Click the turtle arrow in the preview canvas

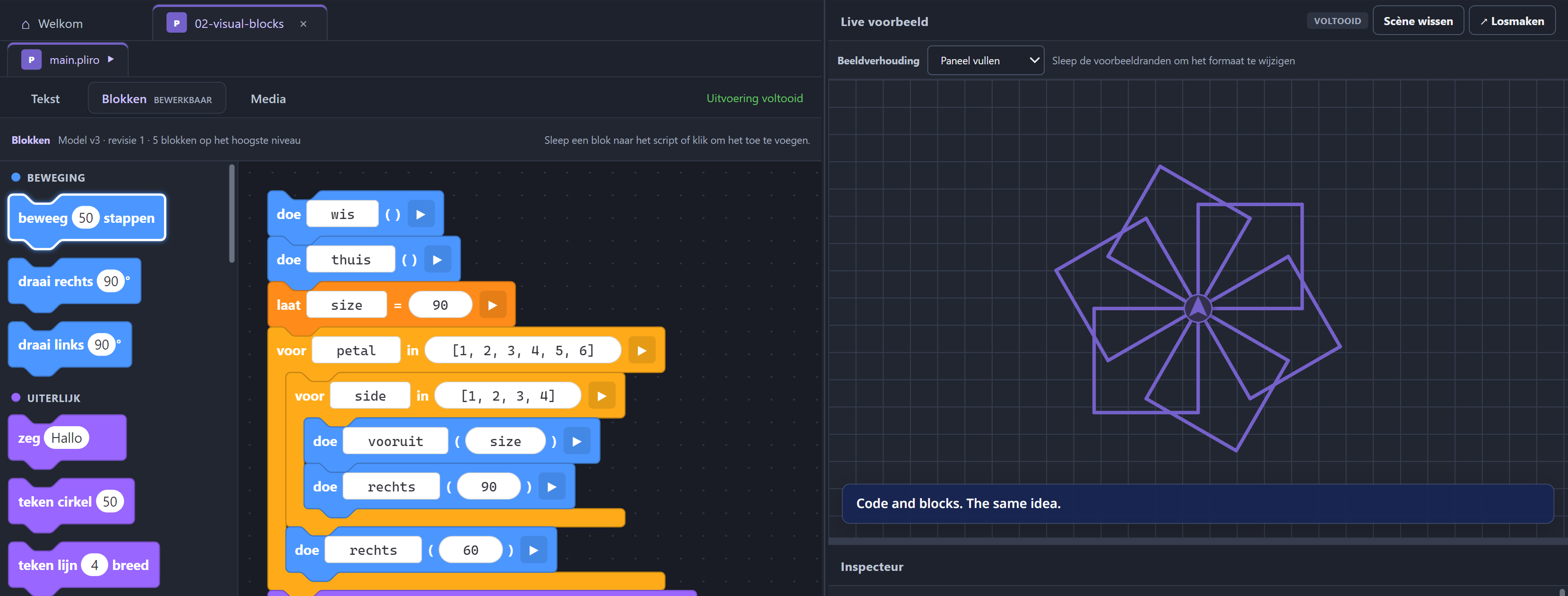[x=1197, y=308]
